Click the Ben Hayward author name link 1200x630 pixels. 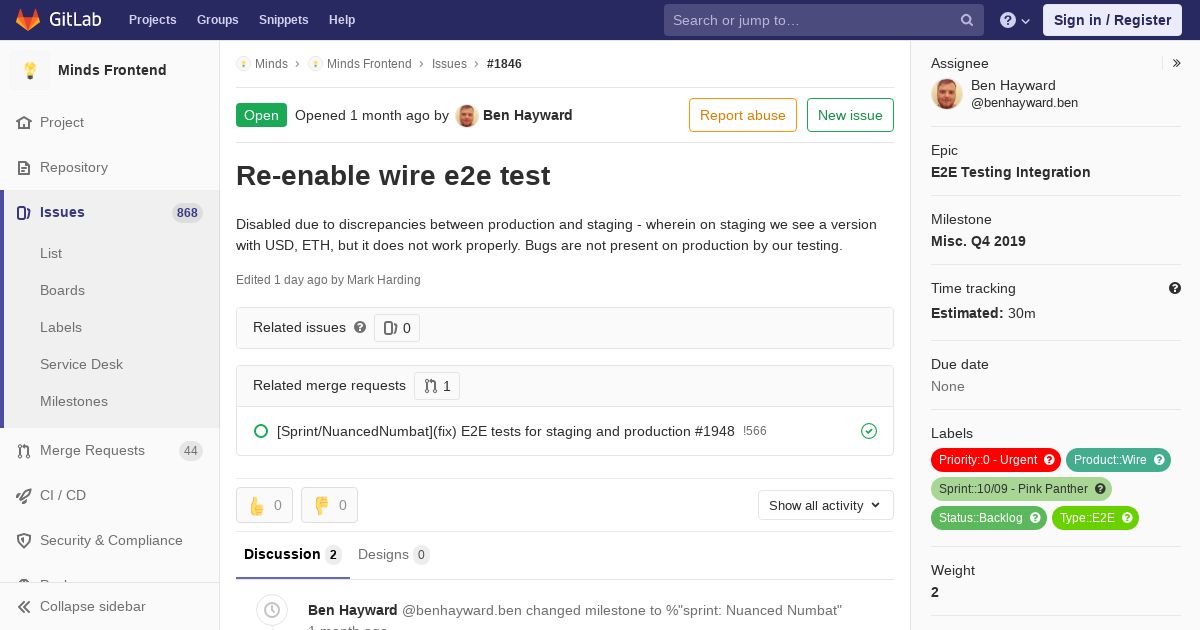pos(528,115)
